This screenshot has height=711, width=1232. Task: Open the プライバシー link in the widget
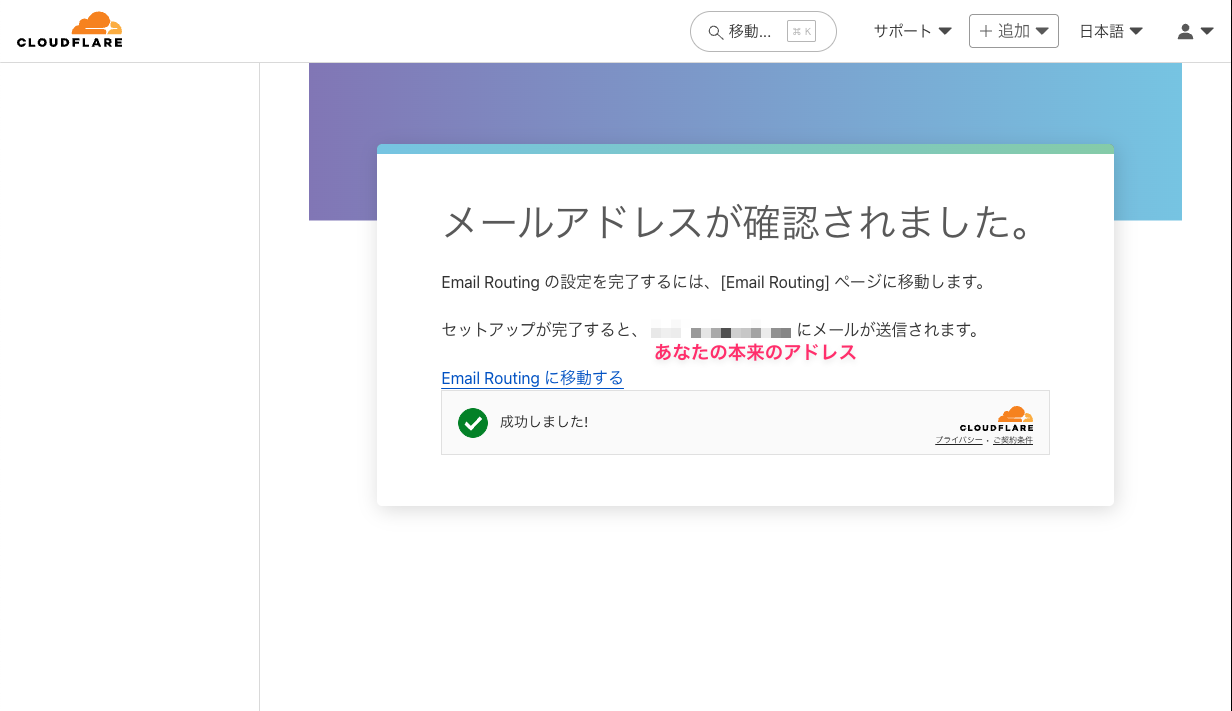pyautogui.click(x=959, y=440)
